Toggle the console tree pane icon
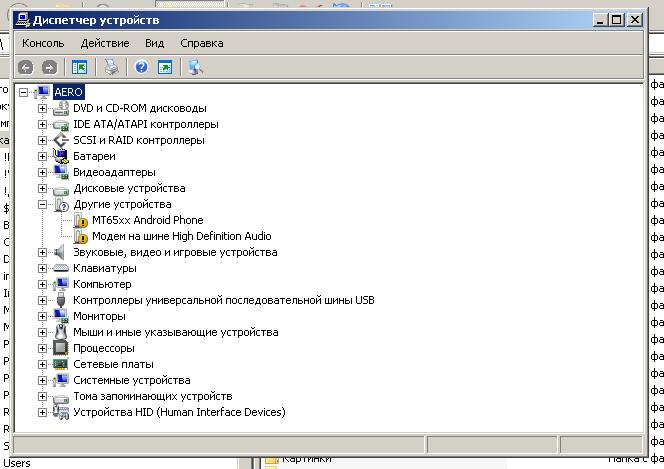Screen dimensions: 664x469 tap(80, 67)
